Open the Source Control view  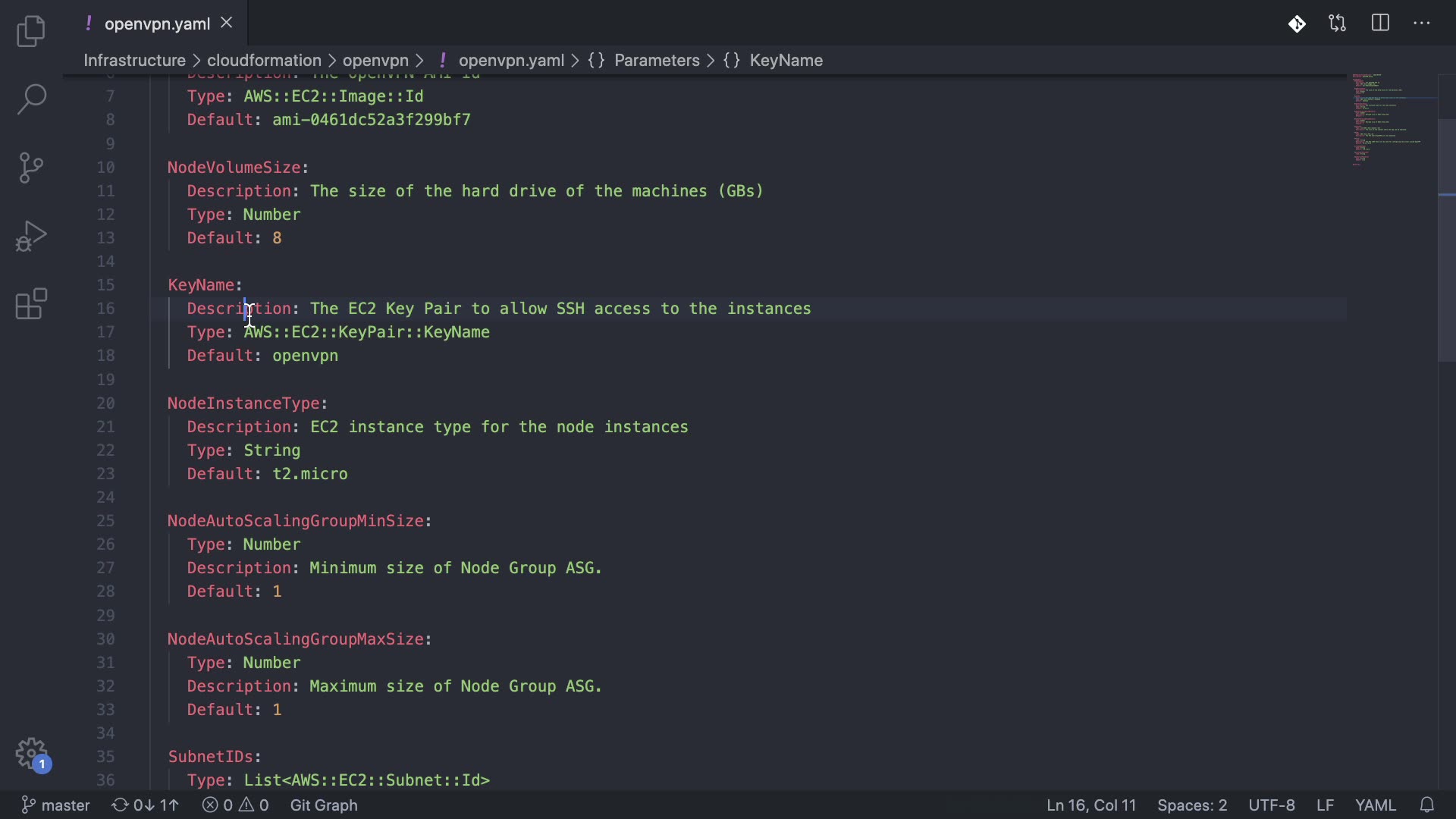[31, 168]
